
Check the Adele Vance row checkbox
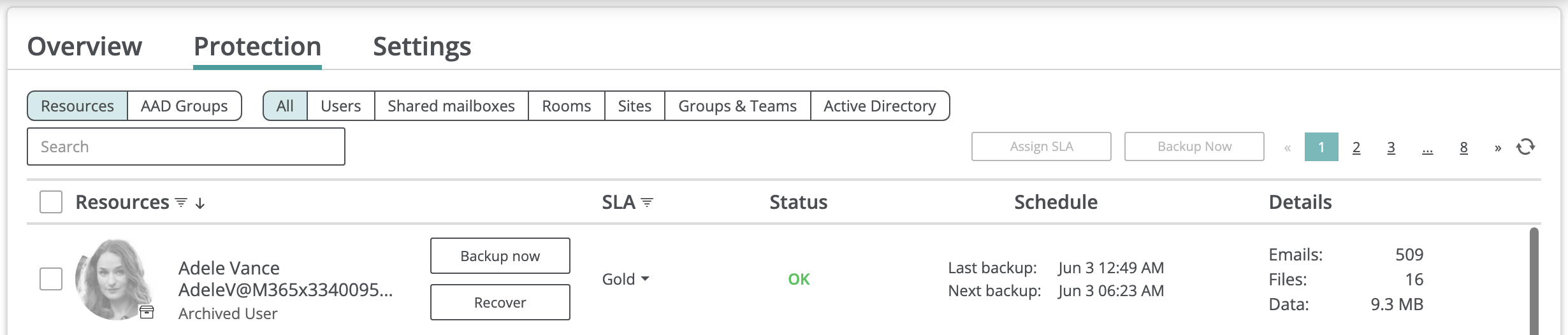tap(51, 279)
